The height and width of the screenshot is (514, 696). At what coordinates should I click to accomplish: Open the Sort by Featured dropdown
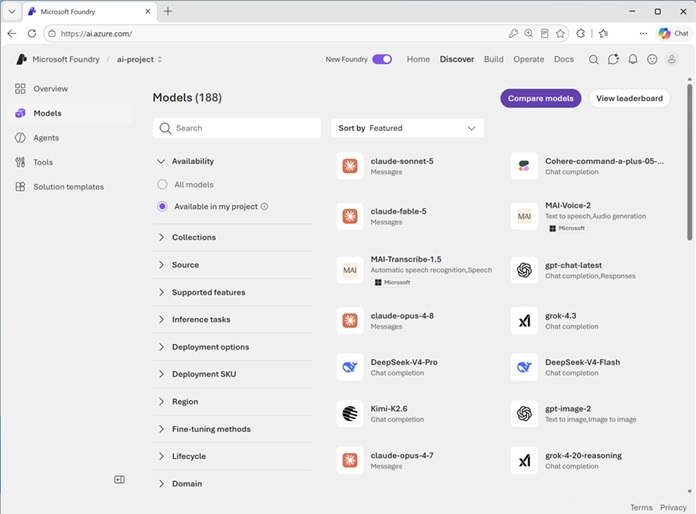pos(407,128)
